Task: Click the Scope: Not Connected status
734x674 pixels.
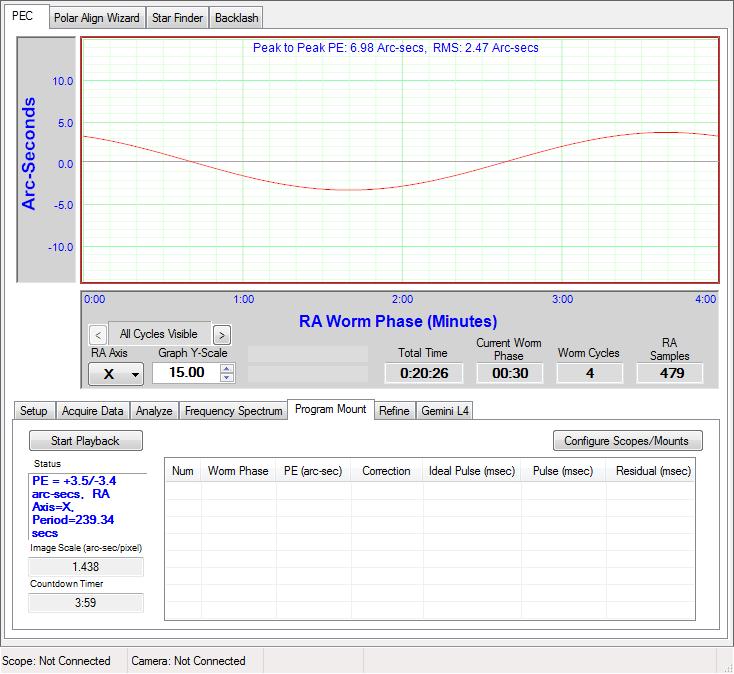Action: click(56, 661)
